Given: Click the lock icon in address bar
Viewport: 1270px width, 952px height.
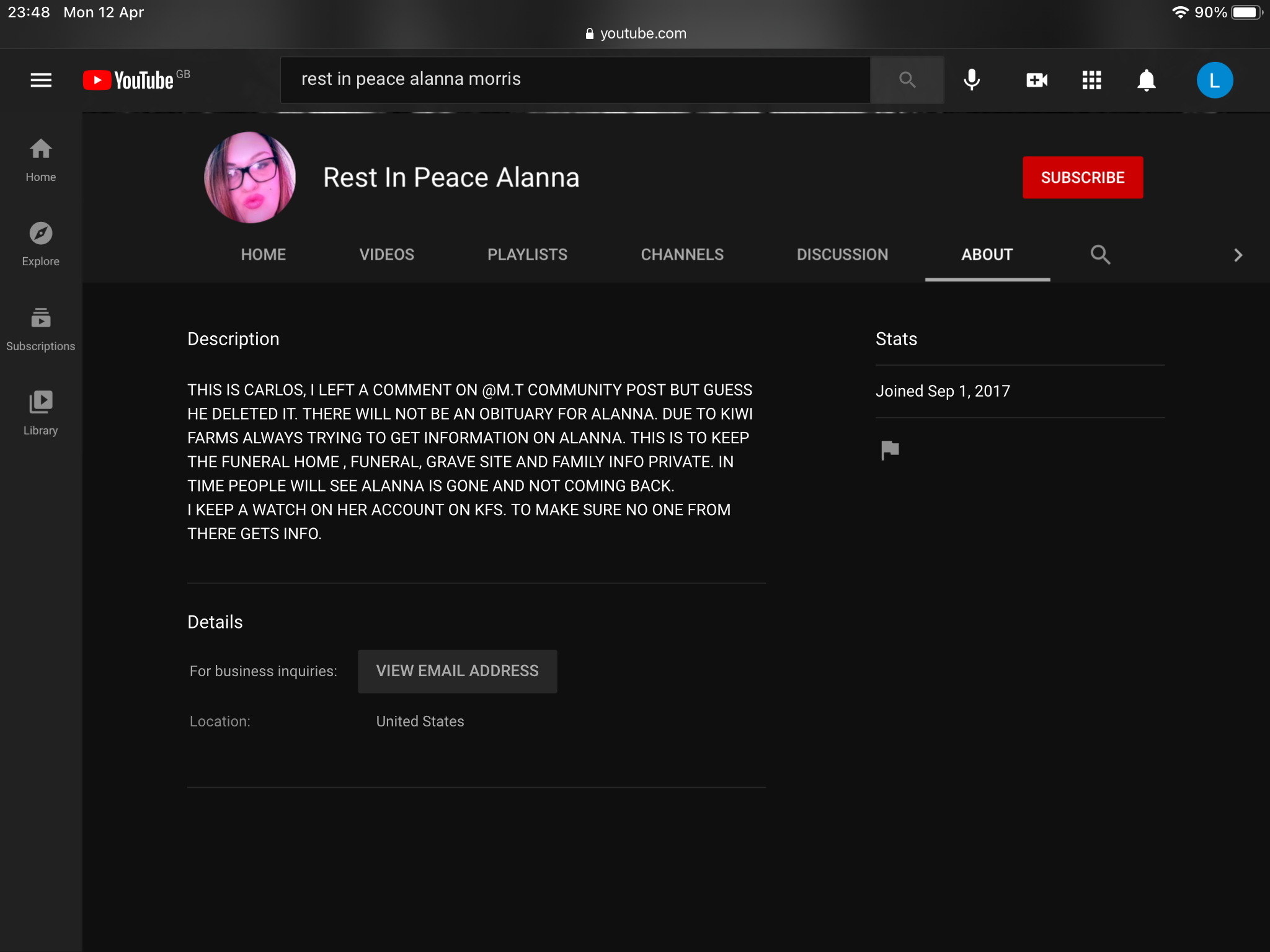Looking at the screenshot, I should (589, 34).
